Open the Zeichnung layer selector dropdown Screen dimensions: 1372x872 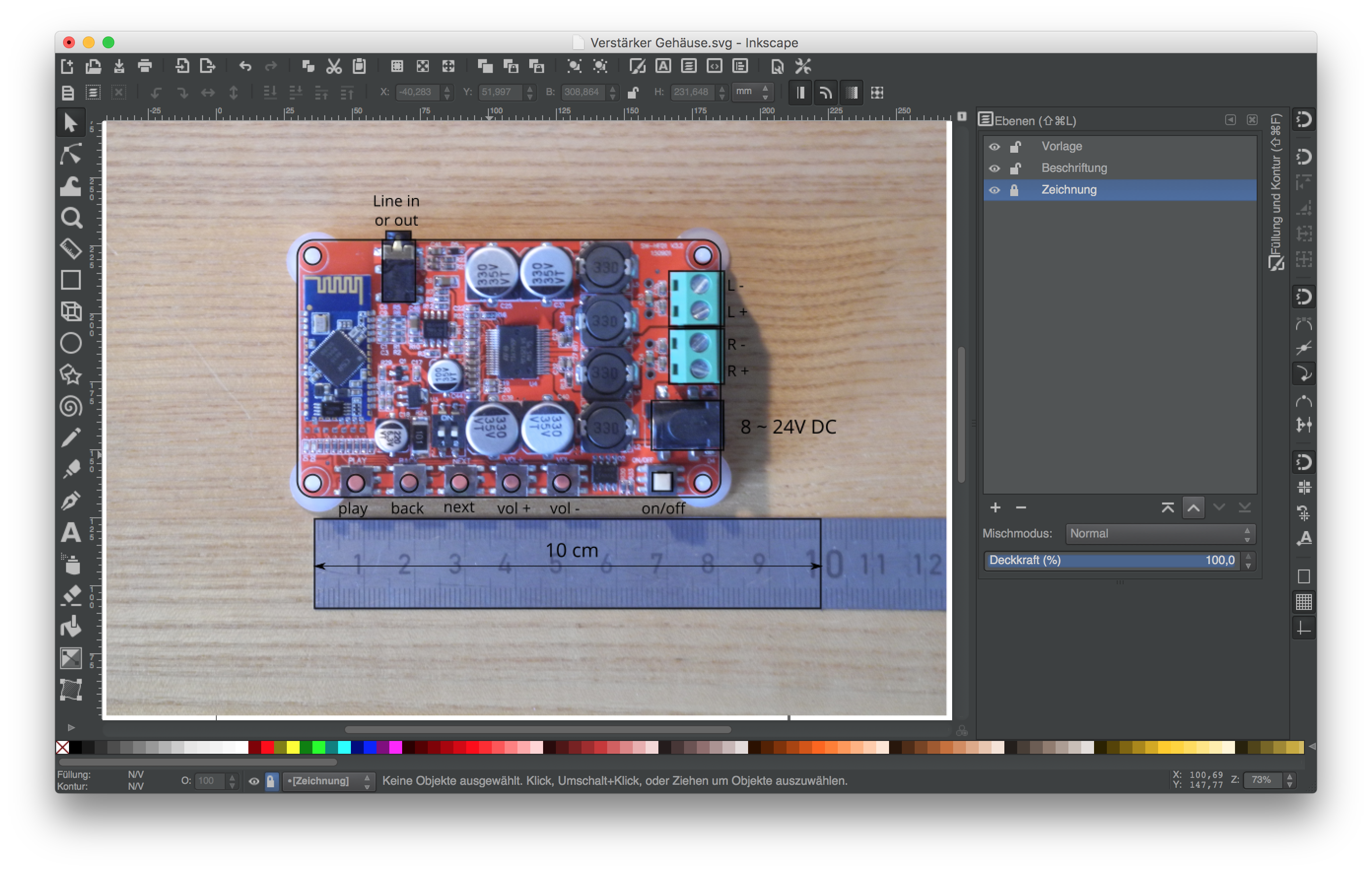point(328,781)
